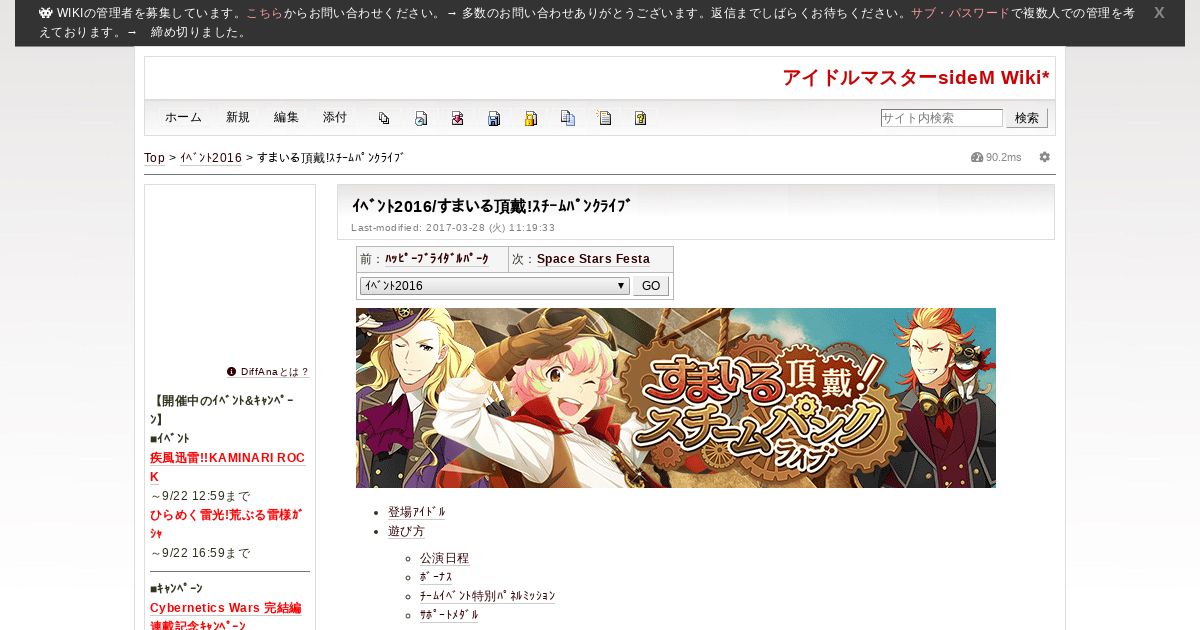This screenshot has width=1200, height=630.
Task: Click the ～9/22 16:59まで date text
Action: pos(200,553)
